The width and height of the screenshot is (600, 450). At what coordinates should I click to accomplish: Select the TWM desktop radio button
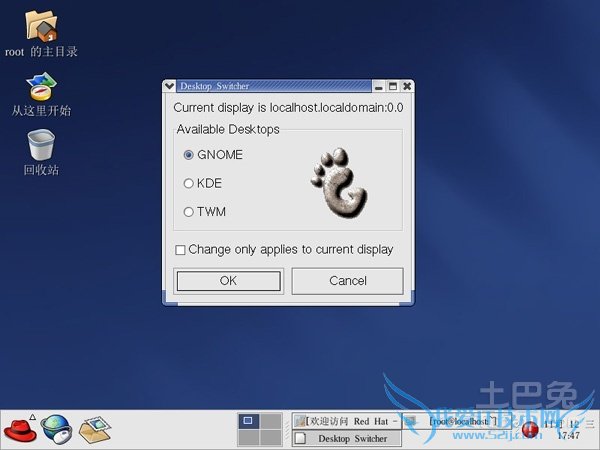pos(188,212)
